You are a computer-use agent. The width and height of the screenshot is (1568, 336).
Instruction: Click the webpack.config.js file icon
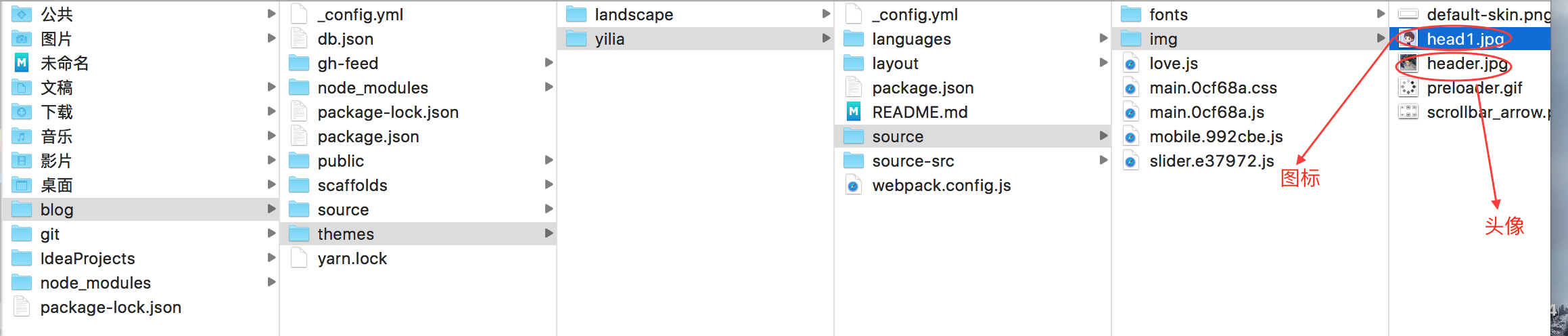[854, 185]
